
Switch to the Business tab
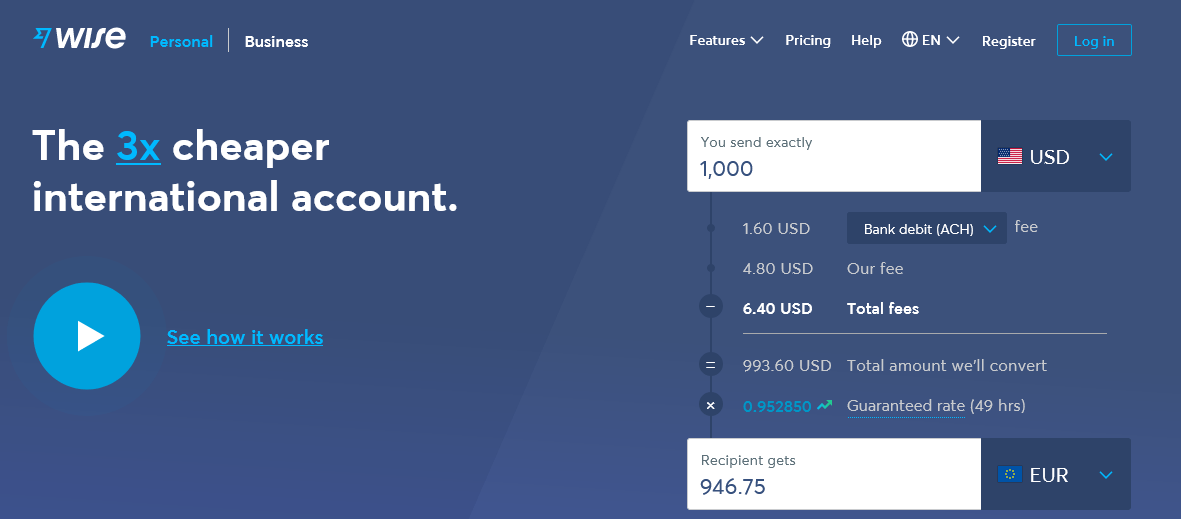pos(276,42)
